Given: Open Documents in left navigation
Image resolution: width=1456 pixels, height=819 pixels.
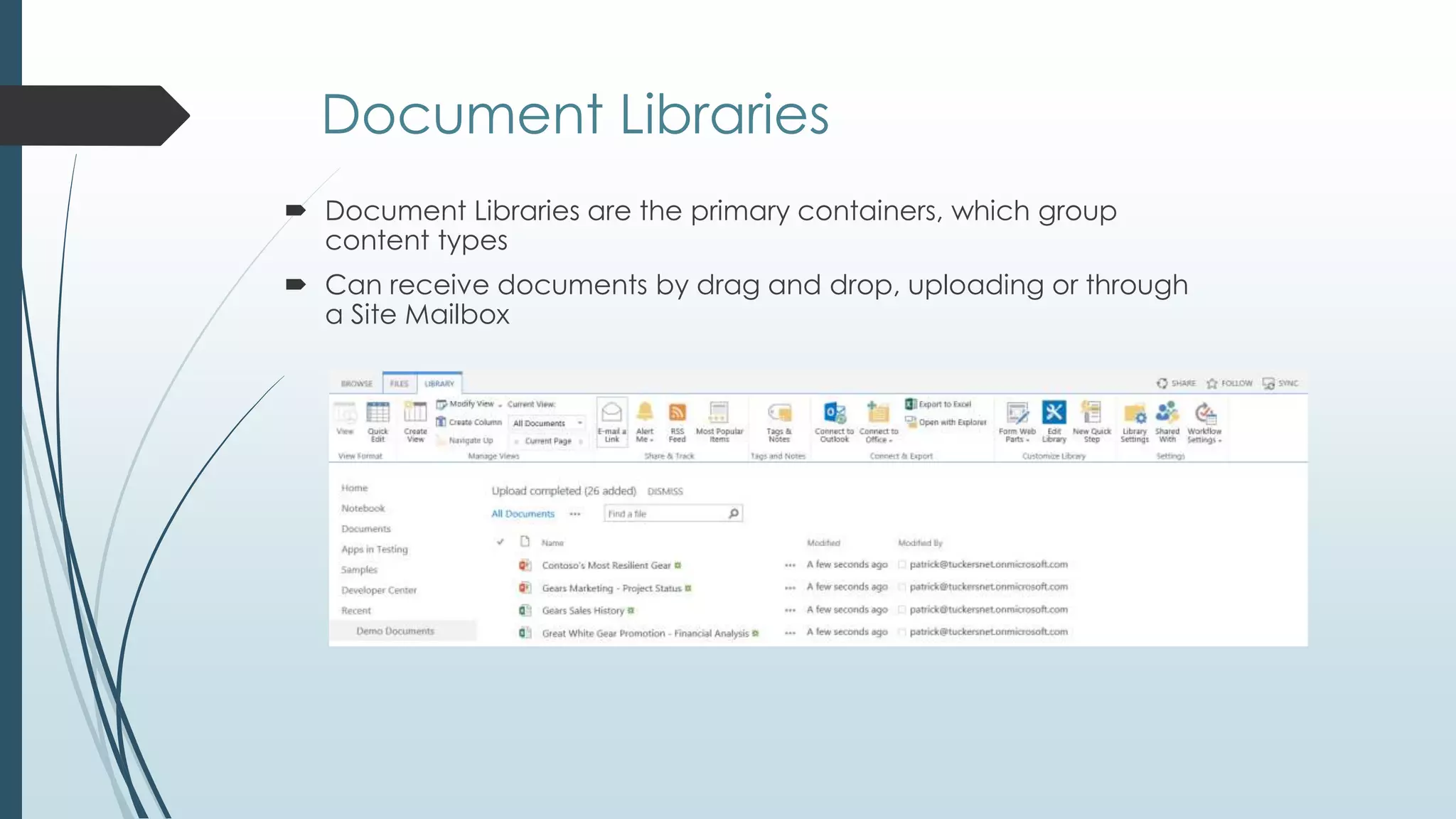Looking at the screenshot, I should tap(365, 529).
